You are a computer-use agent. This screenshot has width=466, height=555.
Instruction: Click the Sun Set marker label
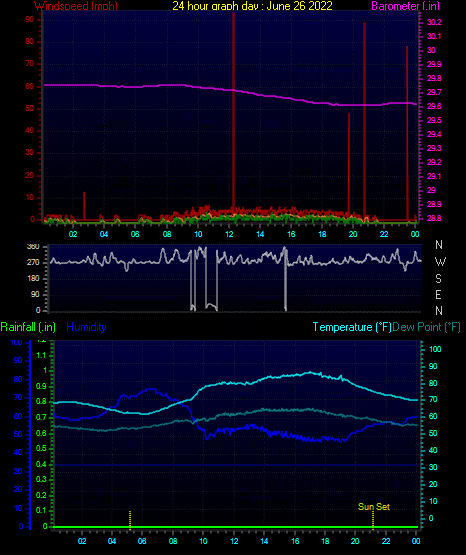point(374,507)
